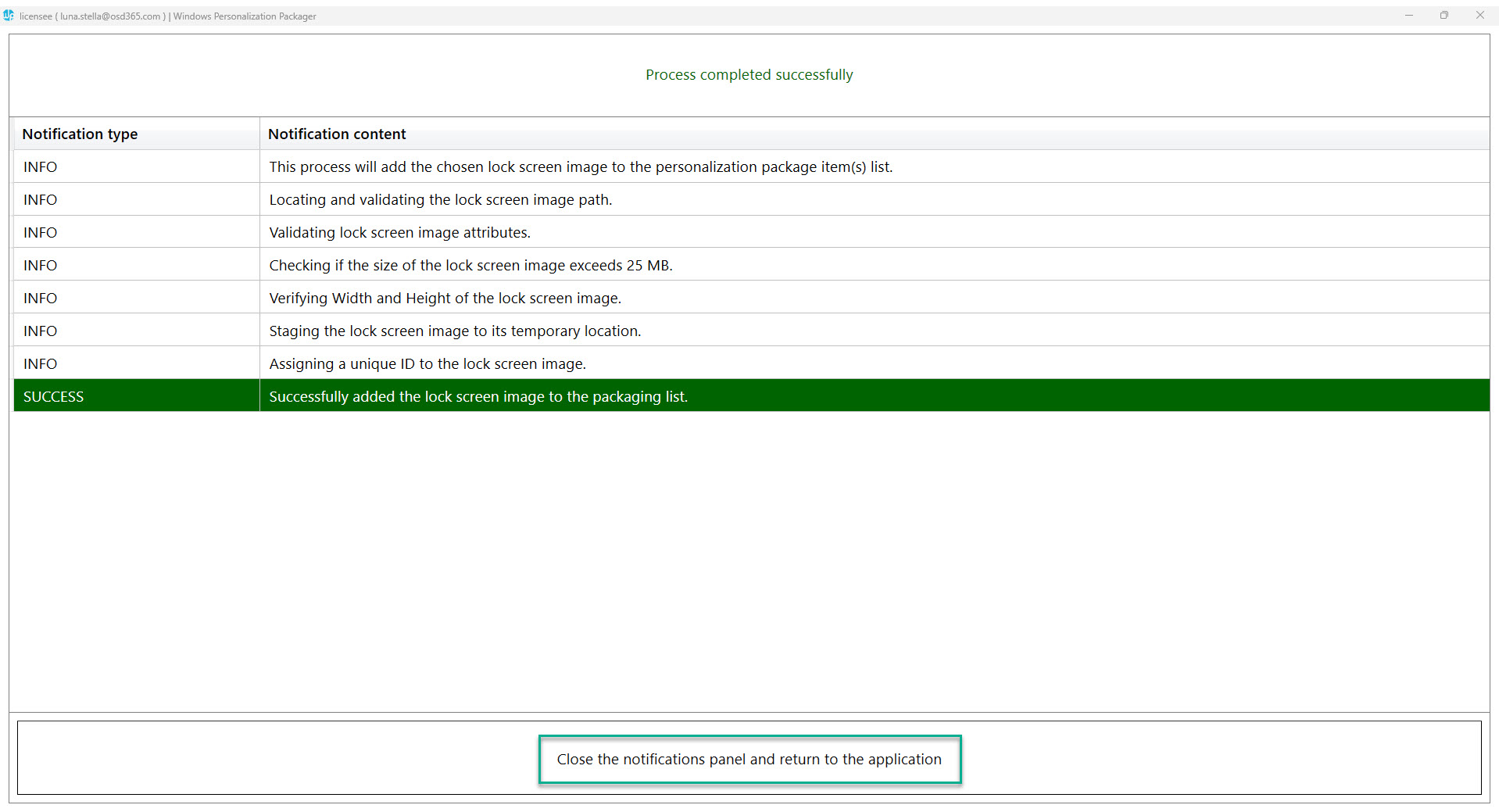The height and width of the screenshot is (812, 1499).
Task: Click the Notification content column header
Action: [336, 134]
